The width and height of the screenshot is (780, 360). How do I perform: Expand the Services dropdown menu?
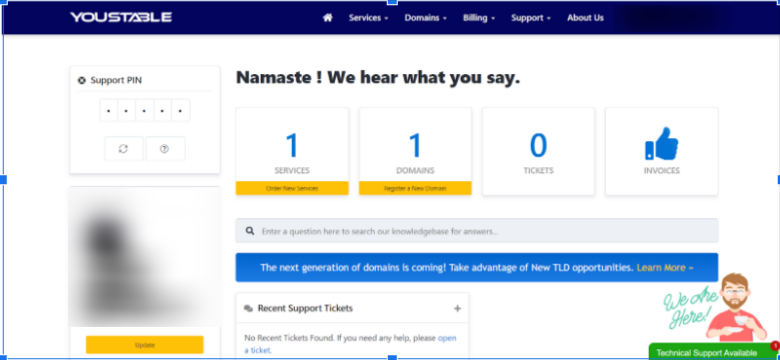click(368, 18)
